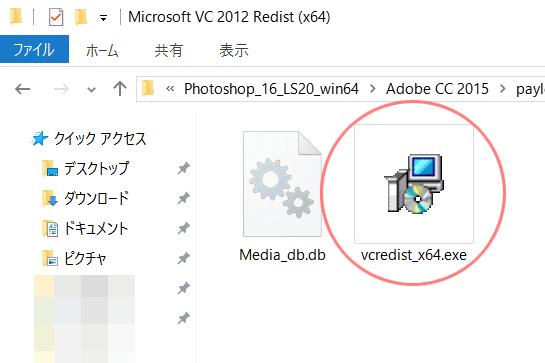Click the folder system icon in title bar

[x=16, y=17]
